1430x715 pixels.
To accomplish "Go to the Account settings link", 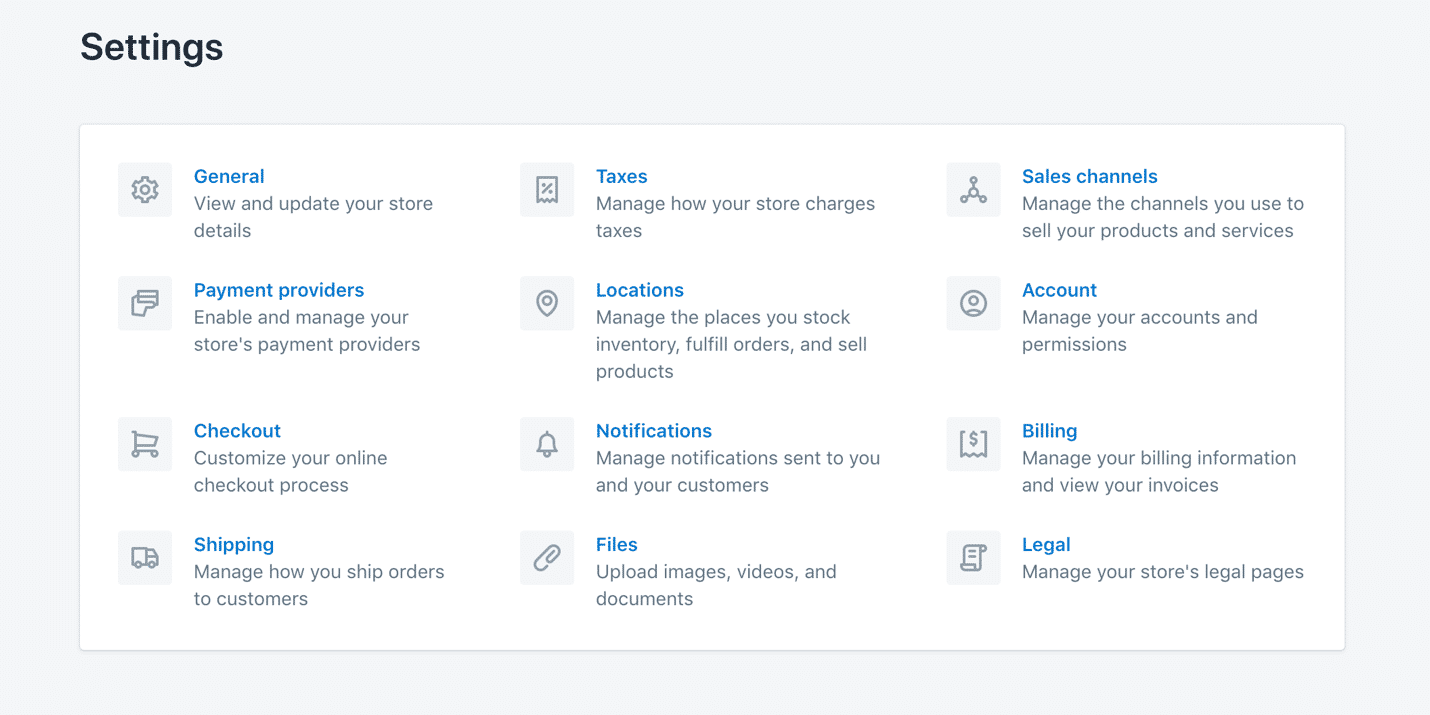I will 1060,291.
